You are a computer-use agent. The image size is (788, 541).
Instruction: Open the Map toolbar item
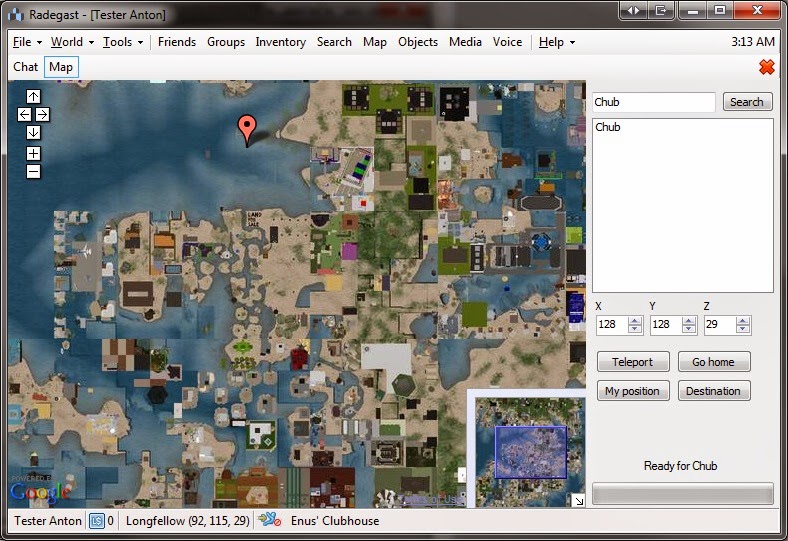[375, 42]
